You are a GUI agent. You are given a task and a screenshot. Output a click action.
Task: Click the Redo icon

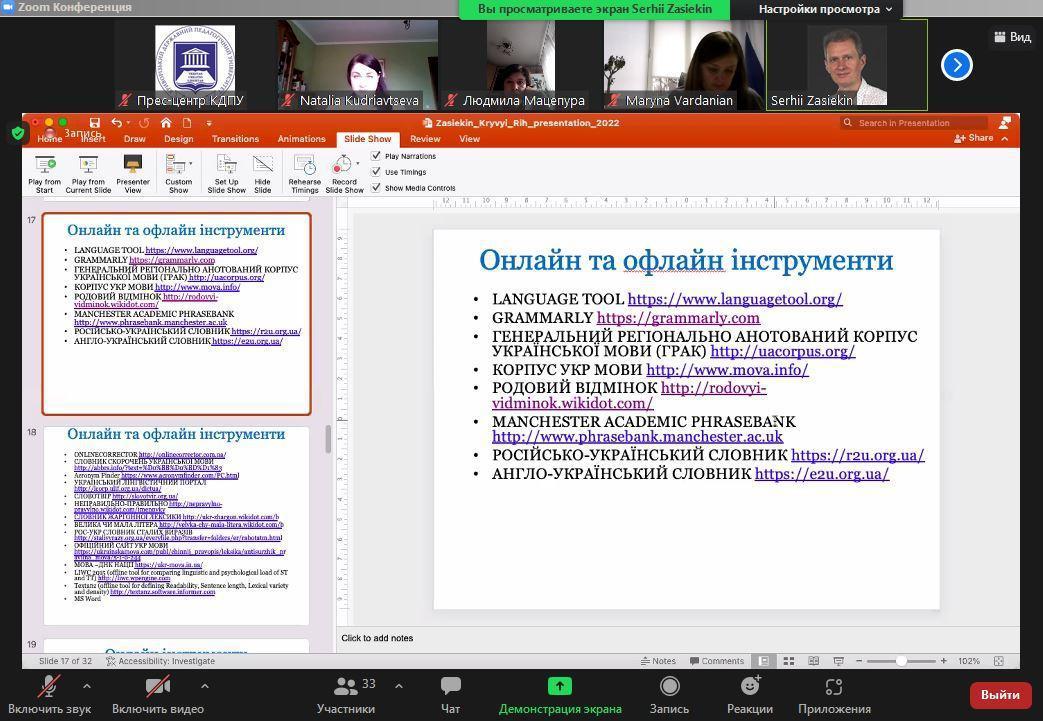[144, 122]
